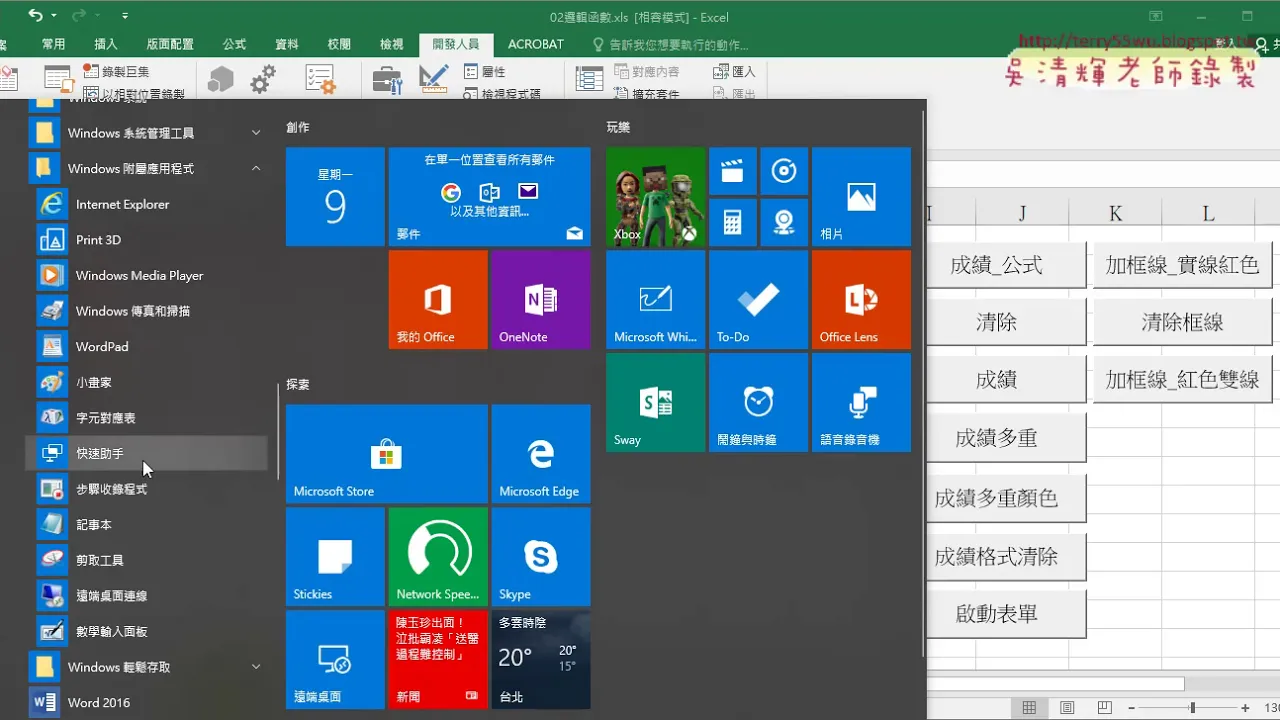
Task: Adjust the Excel zoom slider handle
Action: tap(1192, 708)
